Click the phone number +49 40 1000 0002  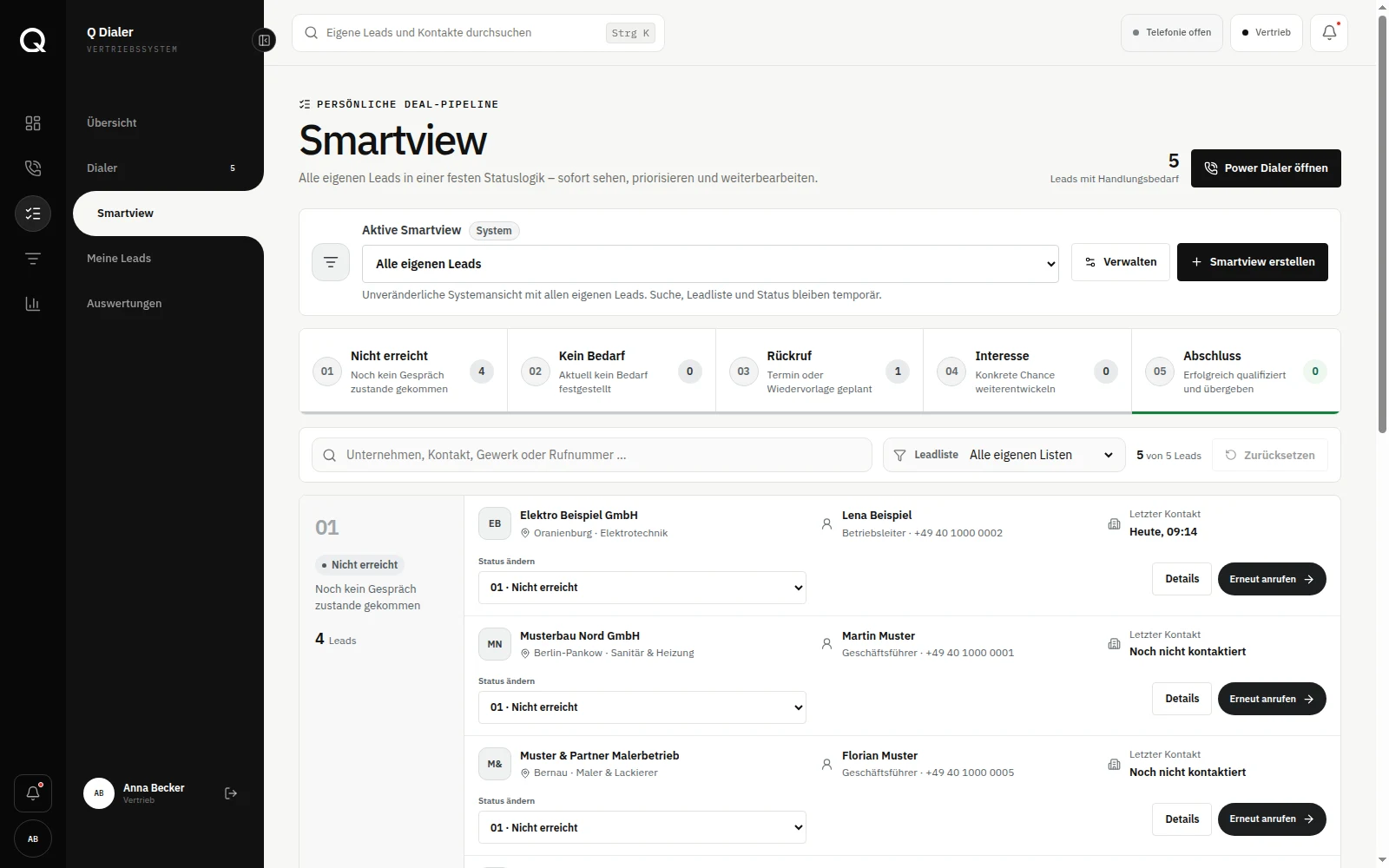(x=958, y=533)
